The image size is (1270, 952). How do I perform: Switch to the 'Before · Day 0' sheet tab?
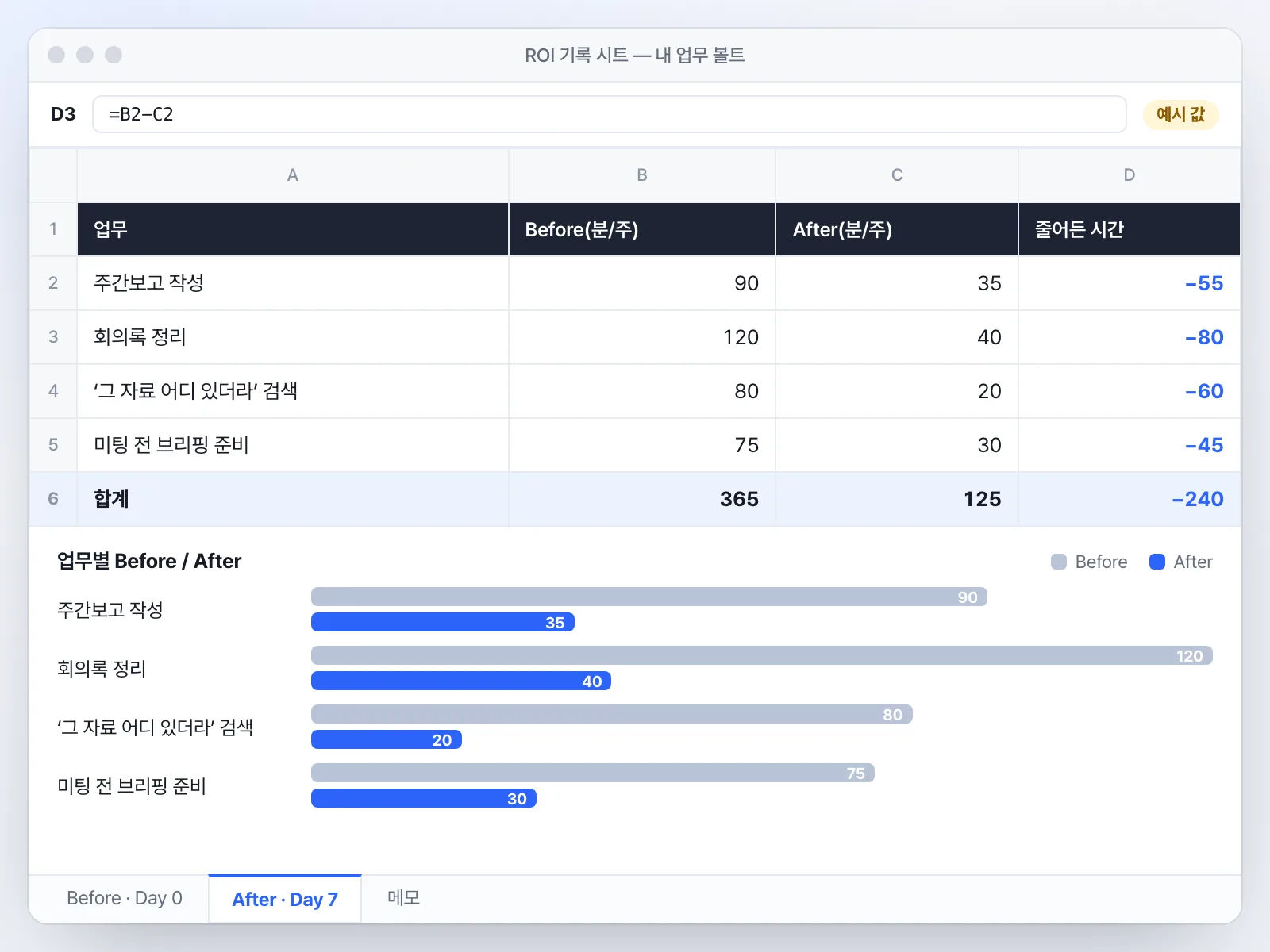(125, 898)
